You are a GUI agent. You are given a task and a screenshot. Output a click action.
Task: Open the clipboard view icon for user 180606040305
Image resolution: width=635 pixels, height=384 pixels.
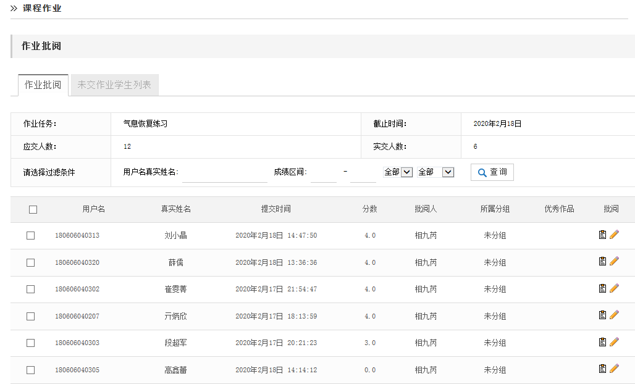point(602,369)
